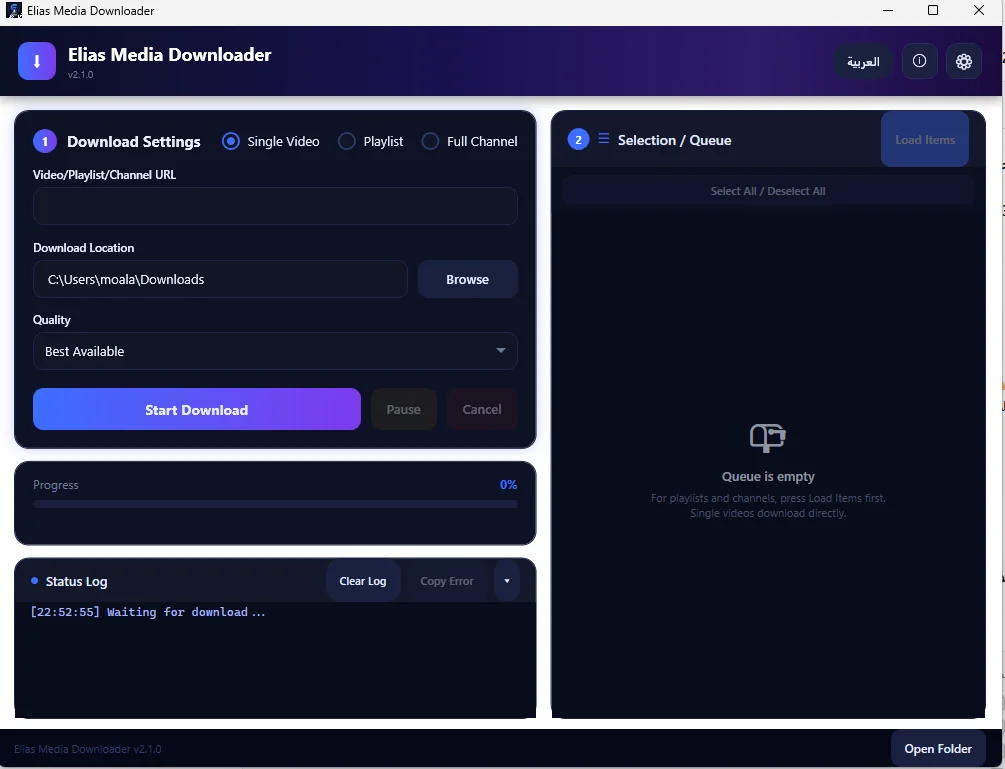
Task: Click the Download Location path field
Action: (x=220, y=279)
